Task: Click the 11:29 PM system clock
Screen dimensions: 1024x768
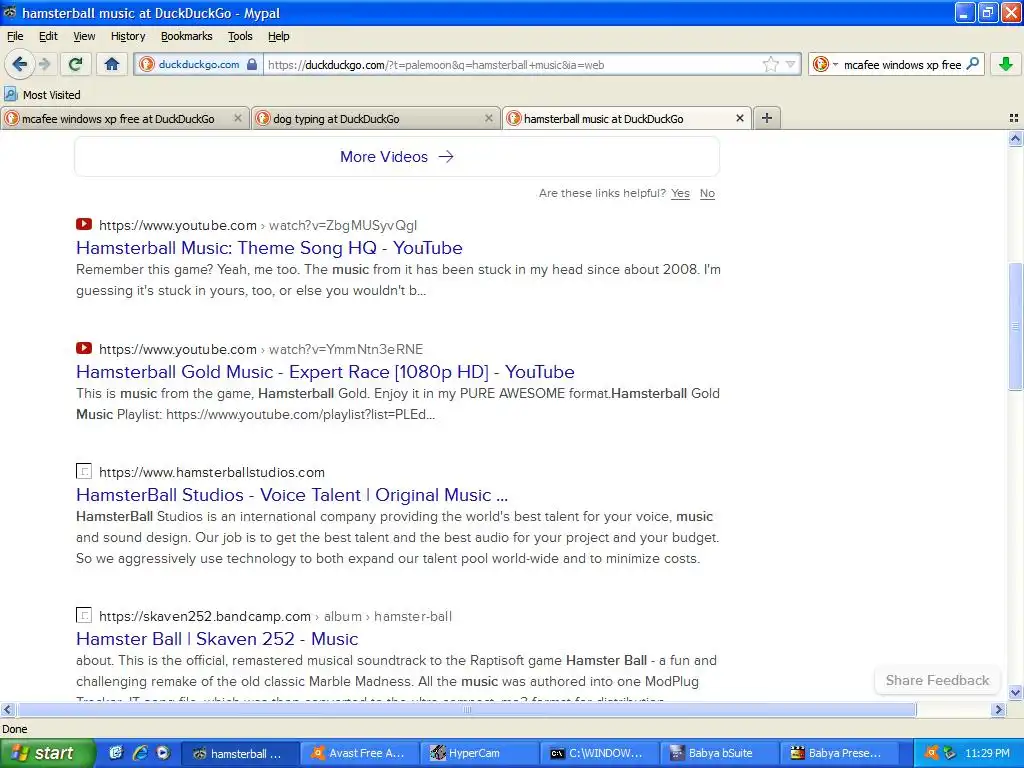Action: pyautogui.click(x=987, y=753)
